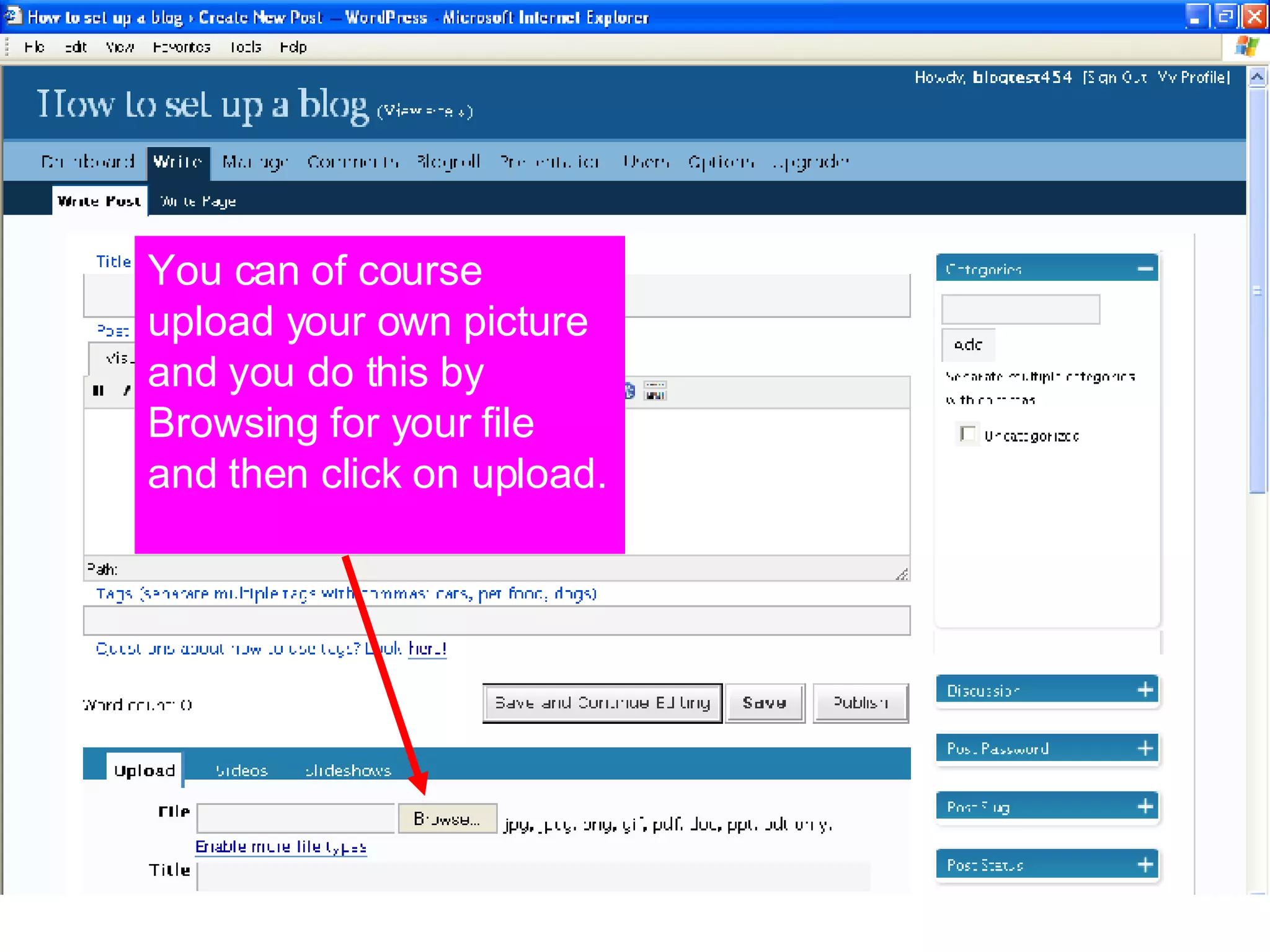The height and width of the screenshot is (952, 1270).
Task: Click the Path: status bar text
Action: (102, 568)
